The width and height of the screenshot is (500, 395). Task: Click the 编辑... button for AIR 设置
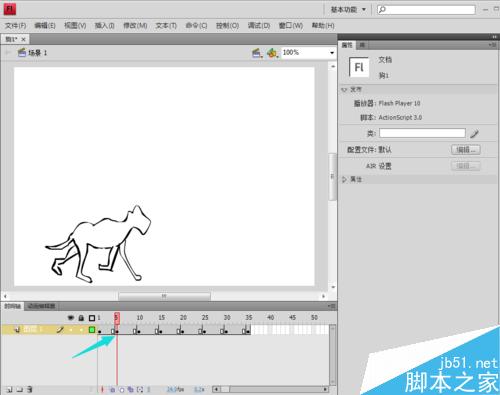point(466,166)
